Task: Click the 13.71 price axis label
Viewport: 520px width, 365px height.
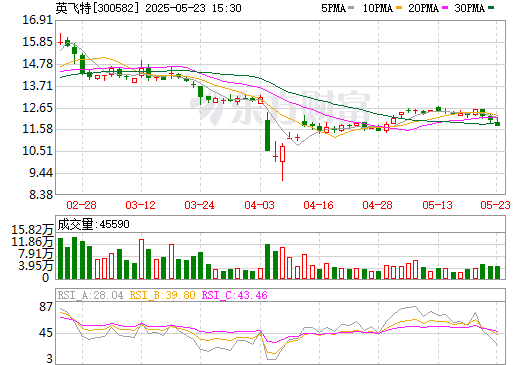Action: (38, 86)
